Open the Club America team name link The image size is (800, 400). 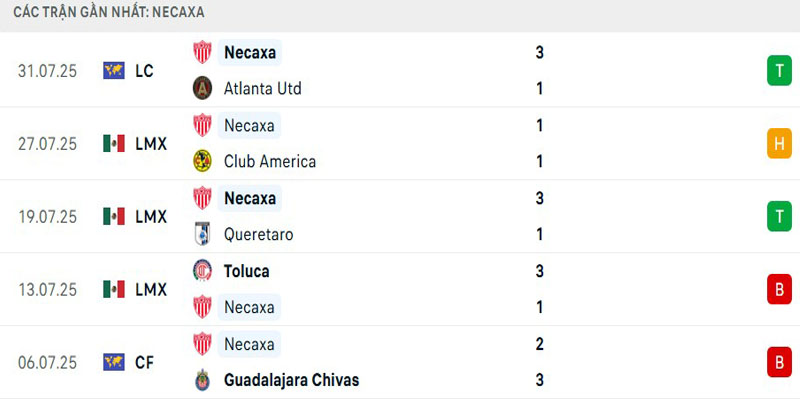click(x=270, y=161)
